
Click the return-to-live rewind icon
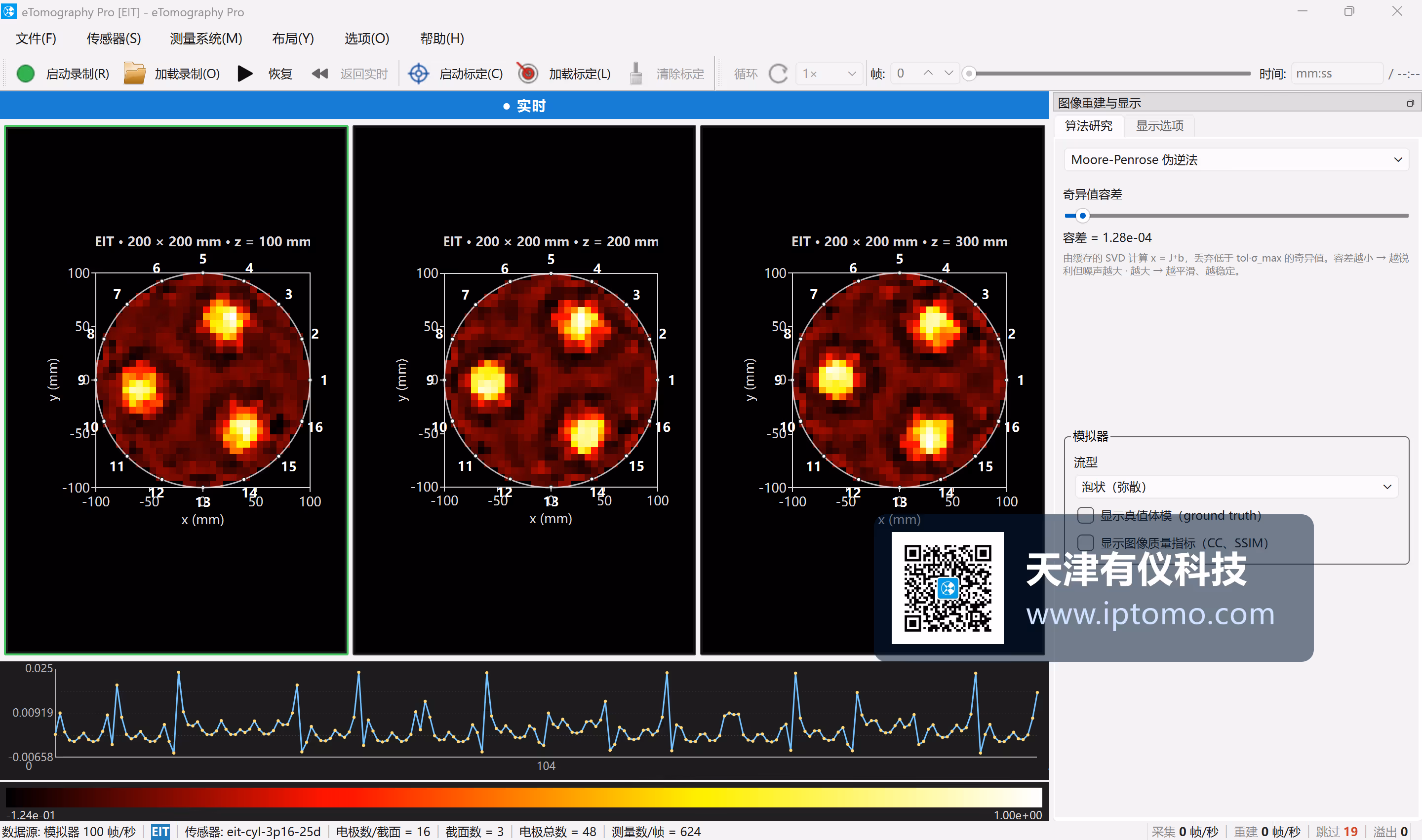click(320, 74)
